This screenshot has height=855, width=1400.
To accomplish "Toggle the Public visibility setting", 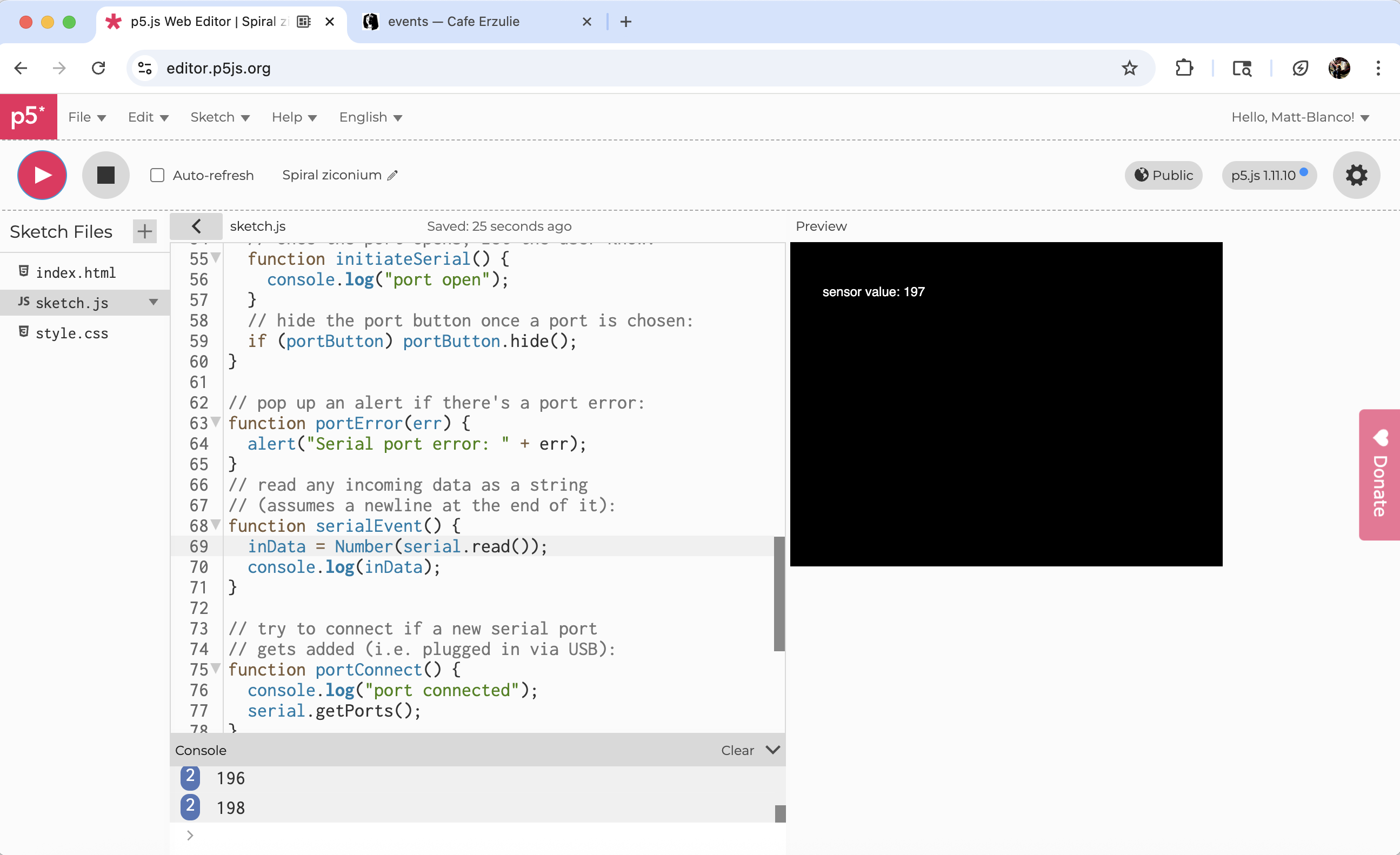I will point(1163,175).
